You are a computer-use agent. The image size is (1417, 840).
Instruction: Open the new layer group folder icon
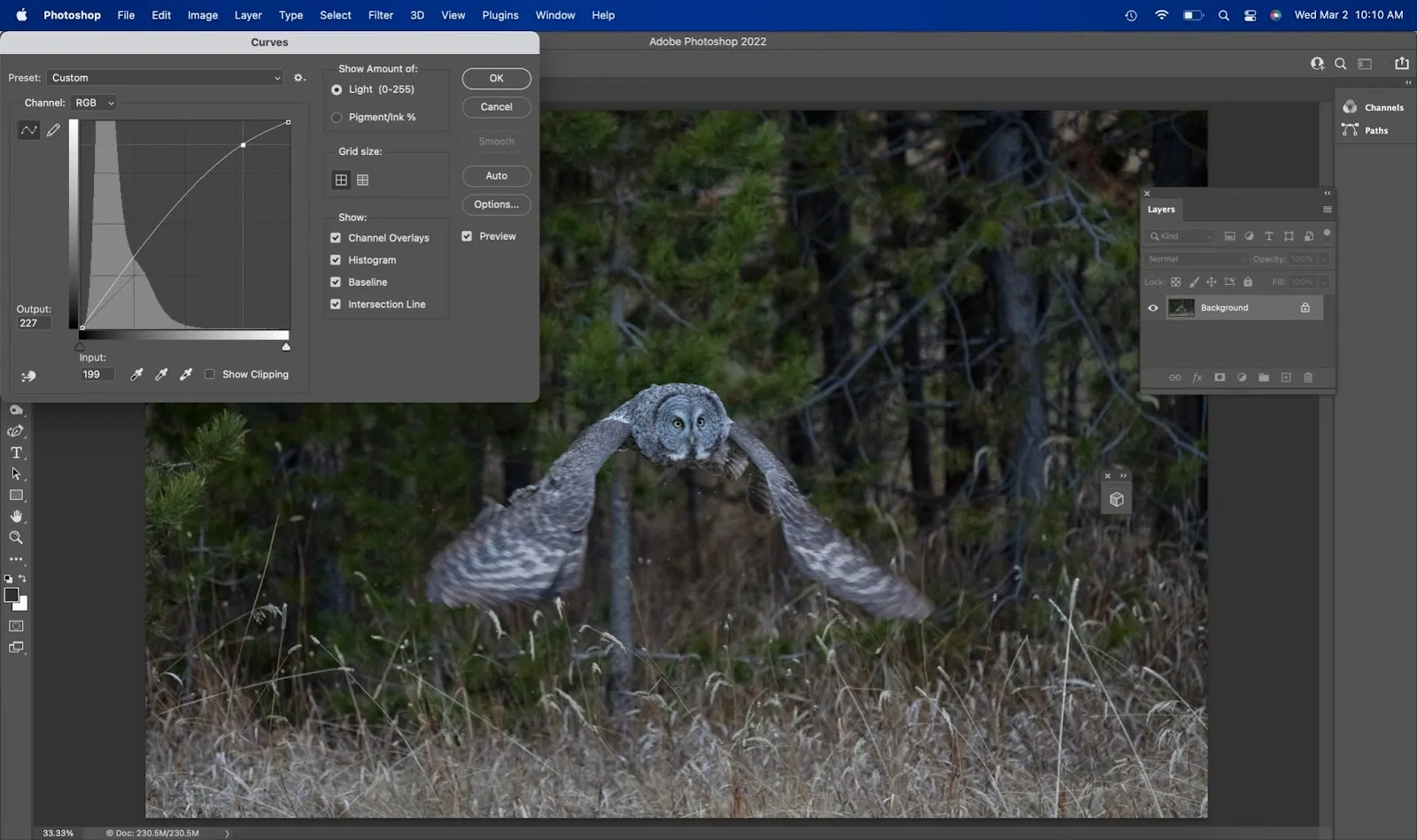(1264, 377)
